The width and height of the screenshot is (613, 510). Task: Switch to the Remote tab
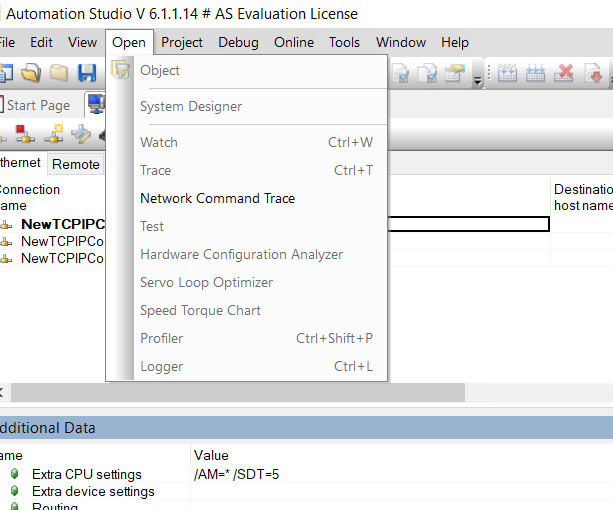(76, 164)
